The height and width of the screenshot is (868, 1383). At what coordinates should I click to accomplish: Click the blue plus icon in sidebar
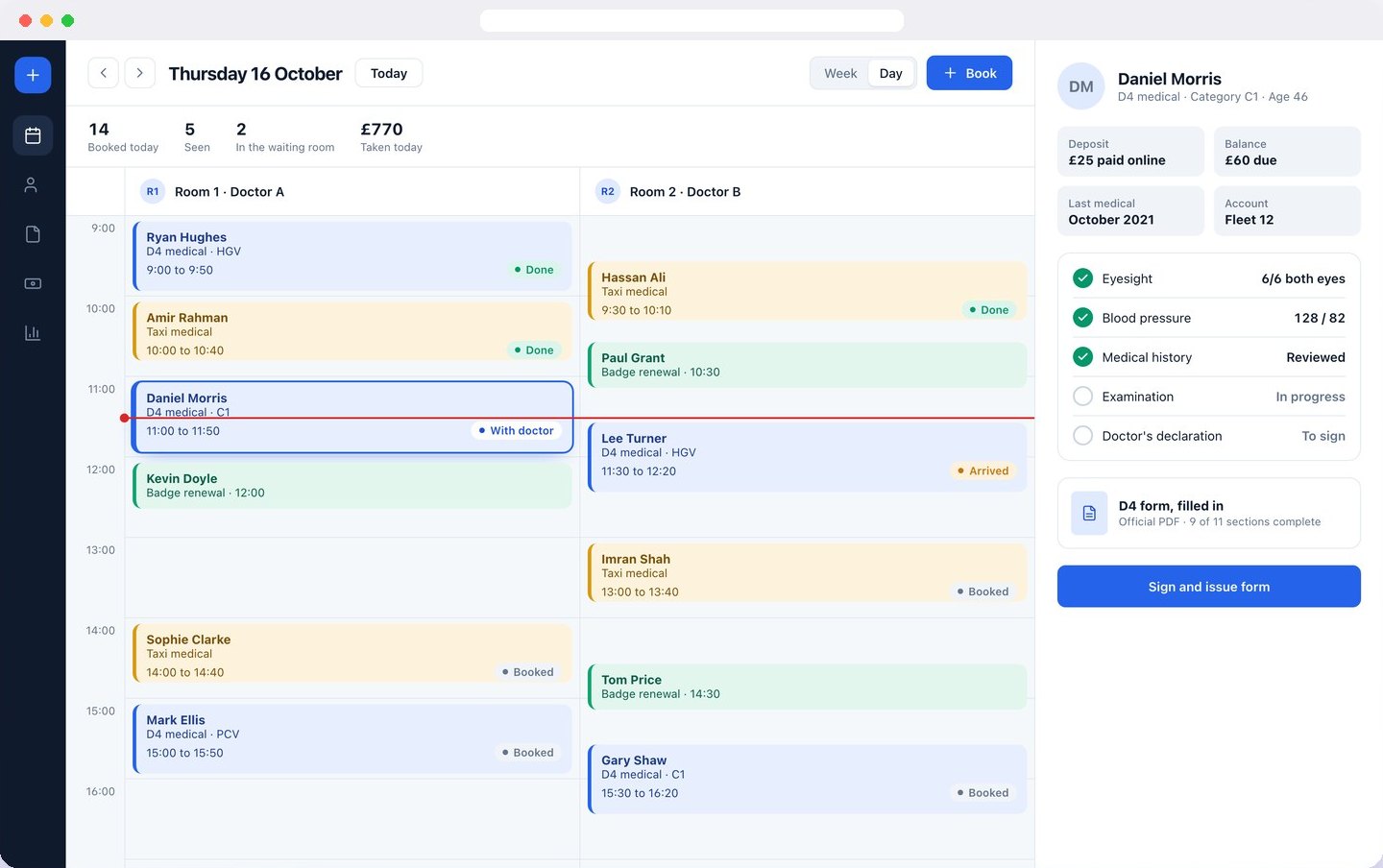coord(33,75)
